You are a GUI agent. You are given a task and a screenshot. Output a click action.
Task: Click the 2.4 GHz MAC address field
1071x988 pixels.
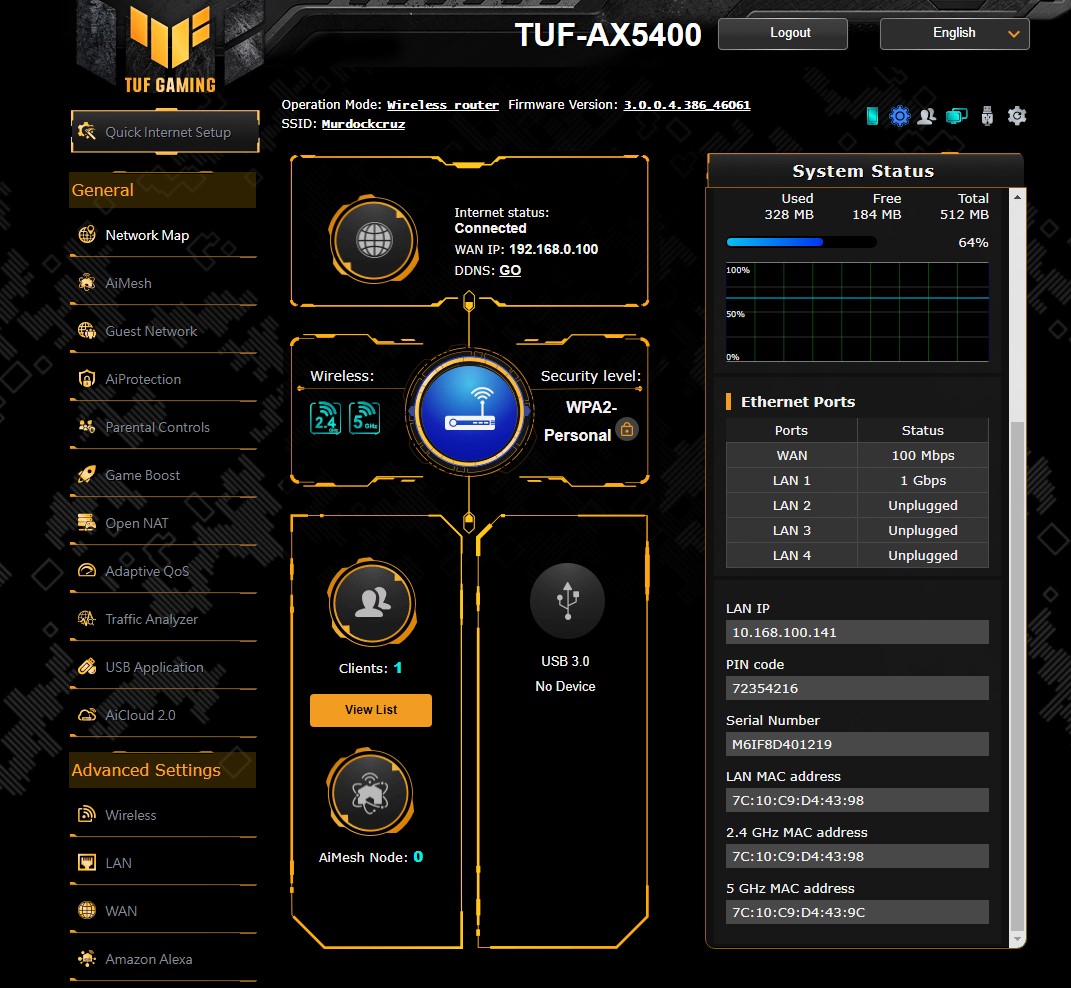click(x=857, y=856)
